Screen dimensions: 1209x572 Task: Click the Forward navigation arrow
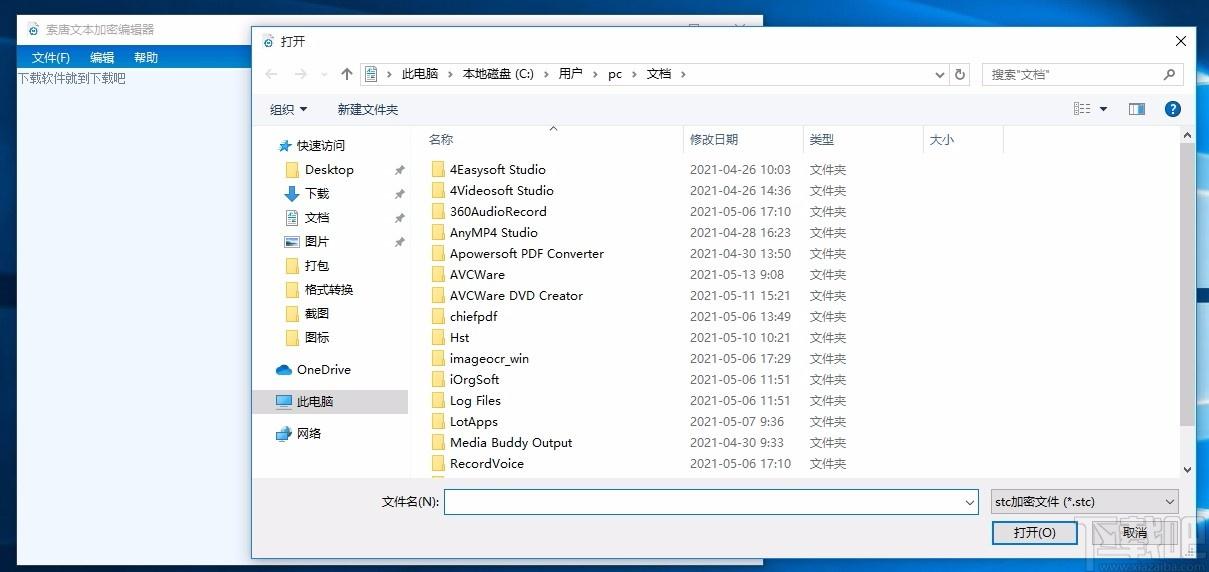click(x=300, y=74)
